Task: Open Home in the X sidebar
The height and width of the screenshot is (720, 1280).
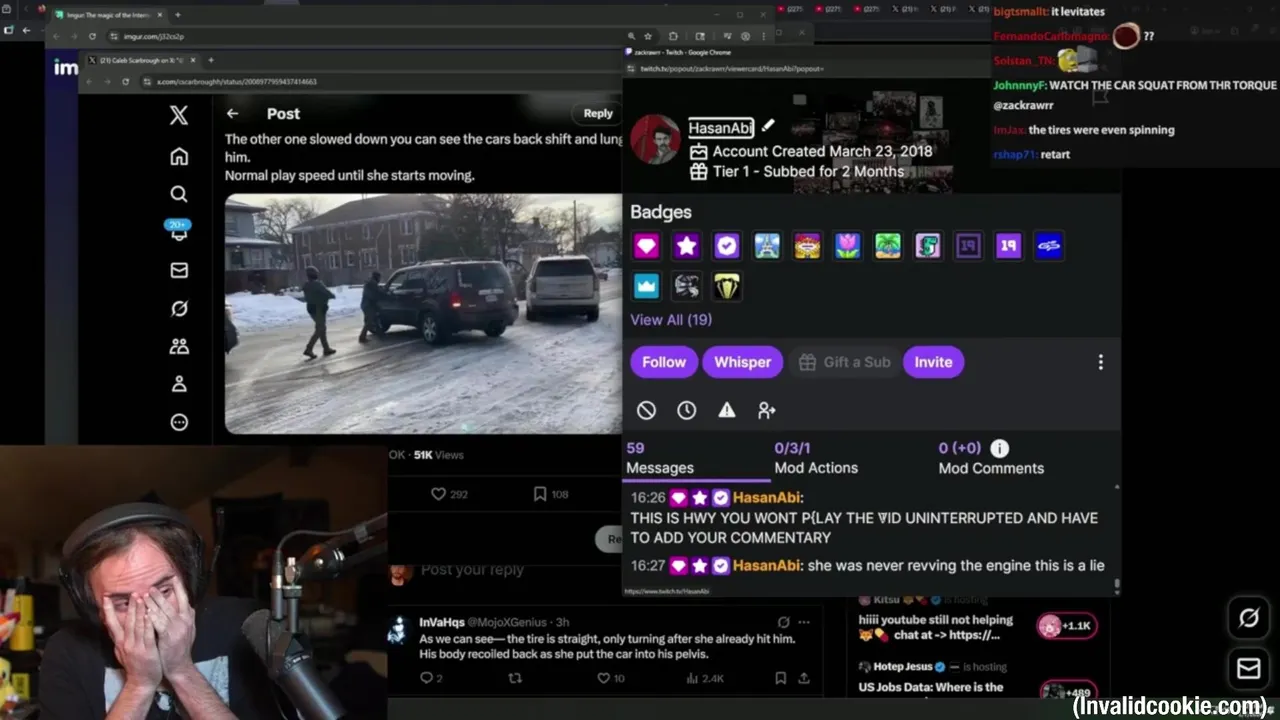Action: (x=179, y=156)
